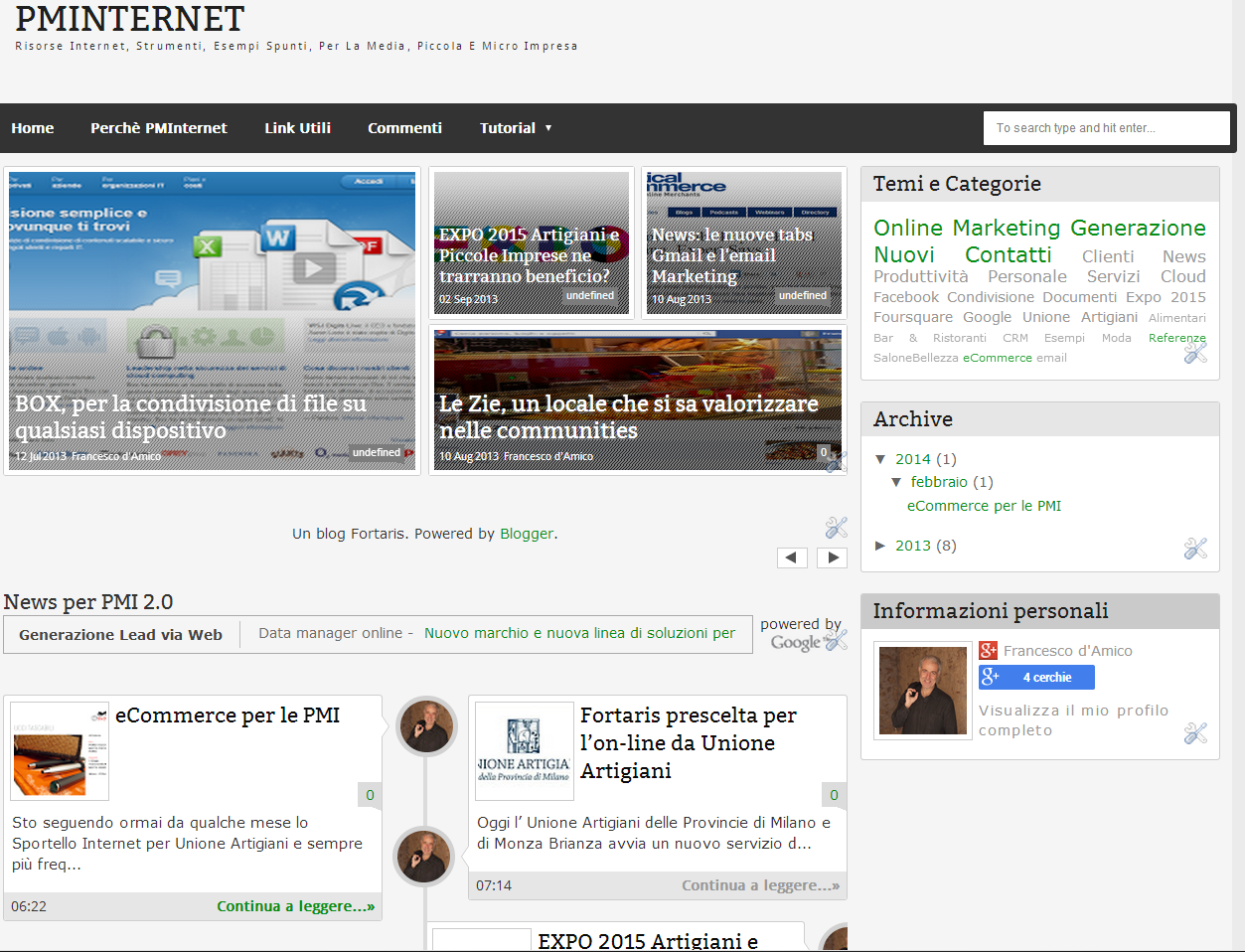Screen dimensions: 1245x952
Task: Click the Francesco d'Amico profile name link
Action: [x=1068, y=651]
